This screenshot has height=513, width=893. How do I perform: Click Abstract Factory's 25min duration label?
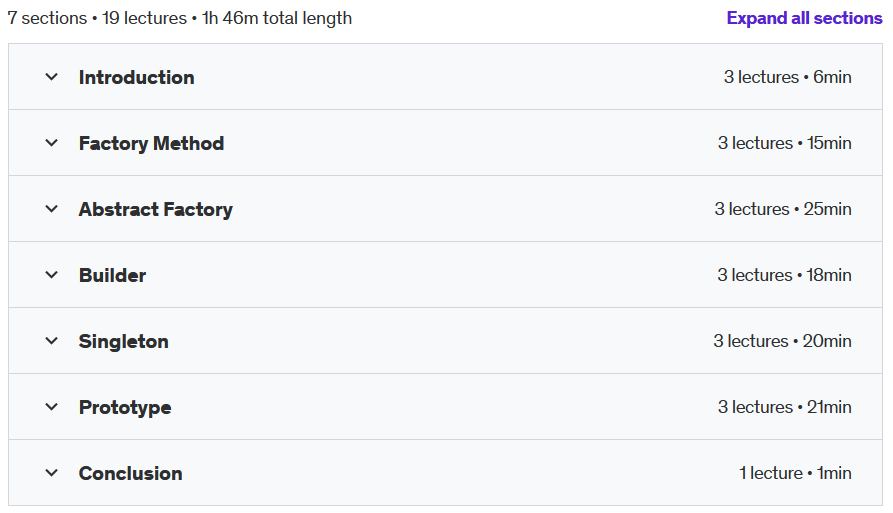828,209
